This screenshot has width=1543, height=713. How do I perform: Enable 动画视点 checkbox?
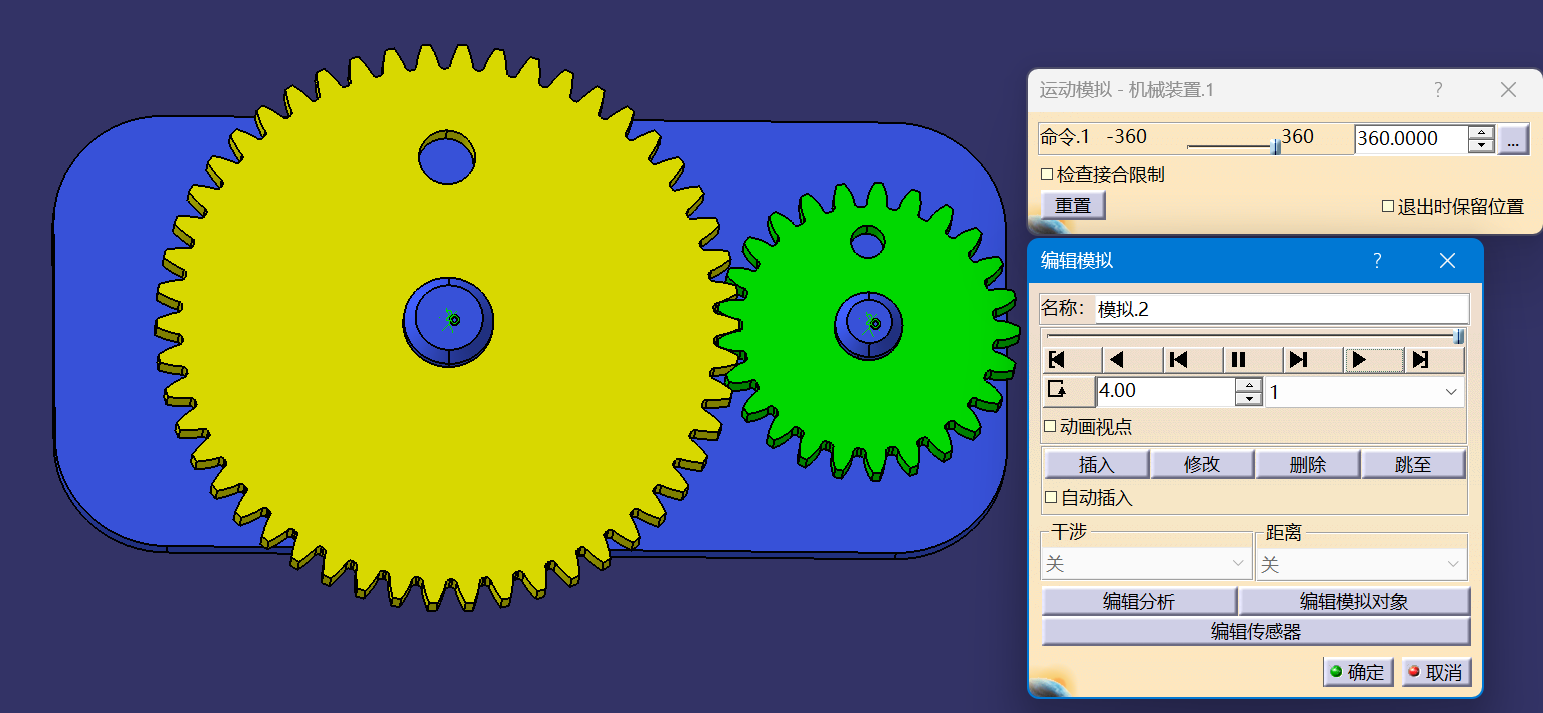(x=1050, y=427)
